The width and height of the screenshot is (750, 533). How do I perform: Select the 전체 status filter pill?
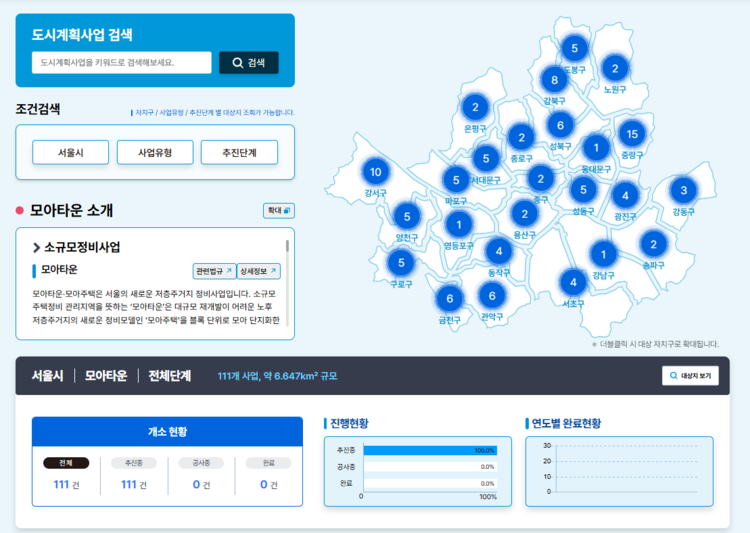[x=66, y=463]
